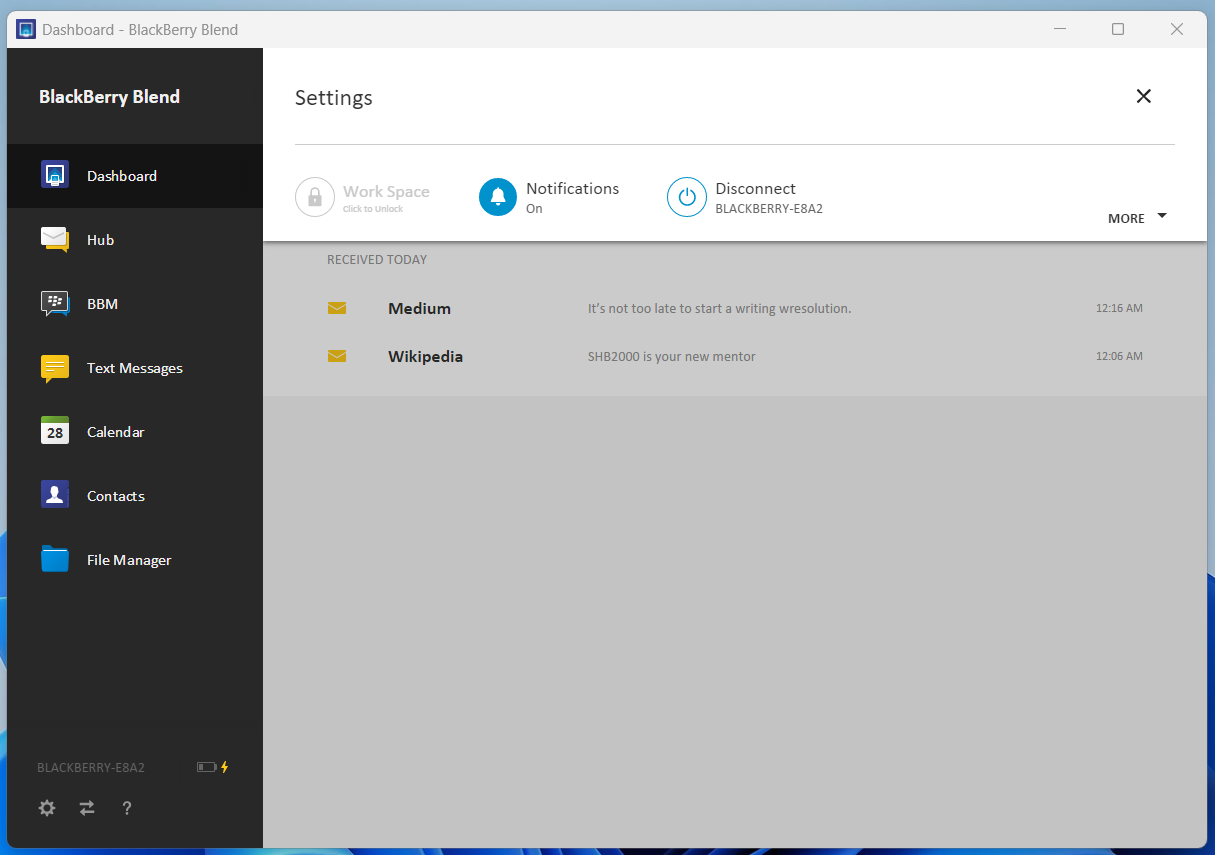Viewport: 1215px width, 855px height.
Task: Open the Wikipedia message sender
Action: 425,356
